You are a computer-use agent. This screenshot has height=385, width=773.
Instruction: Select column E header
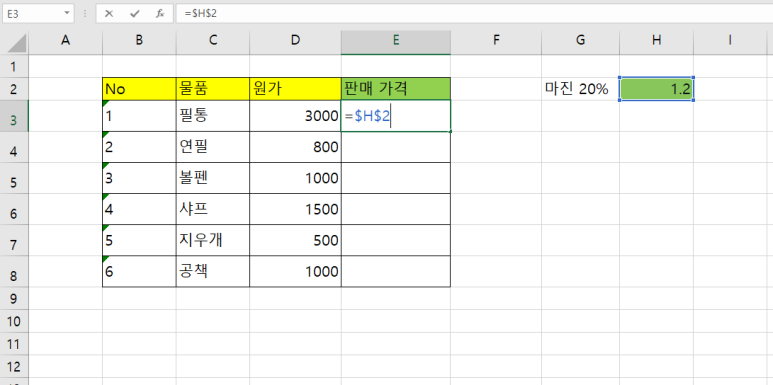click(x=395, y=41)
